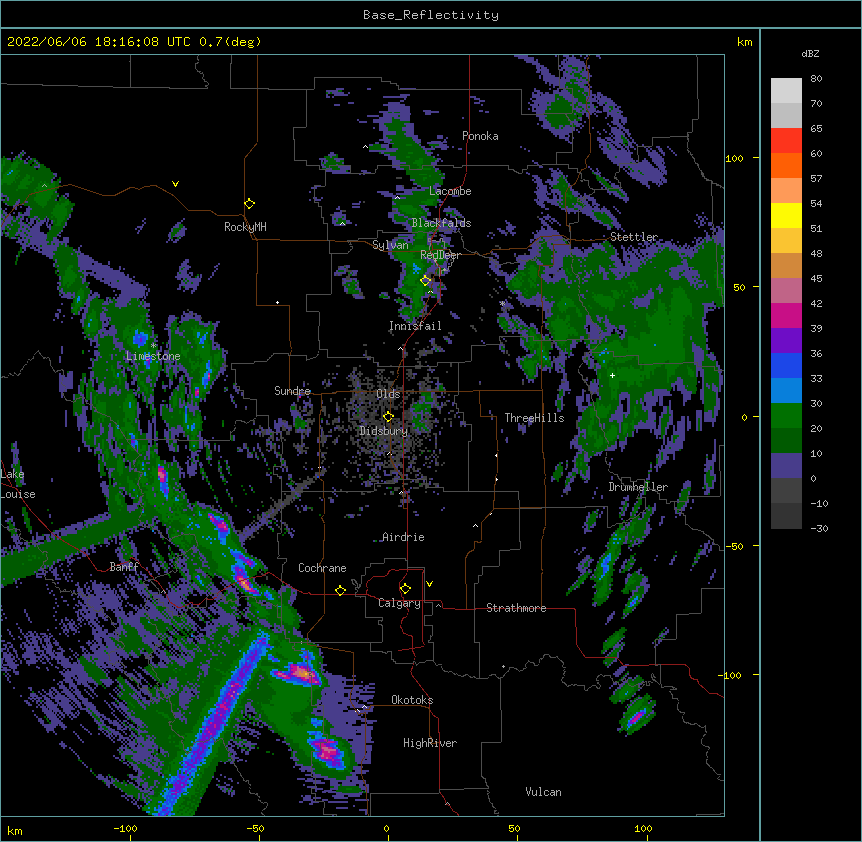
Task: Click the 50 tick on the right axis
Action: (x=739, y=287)
